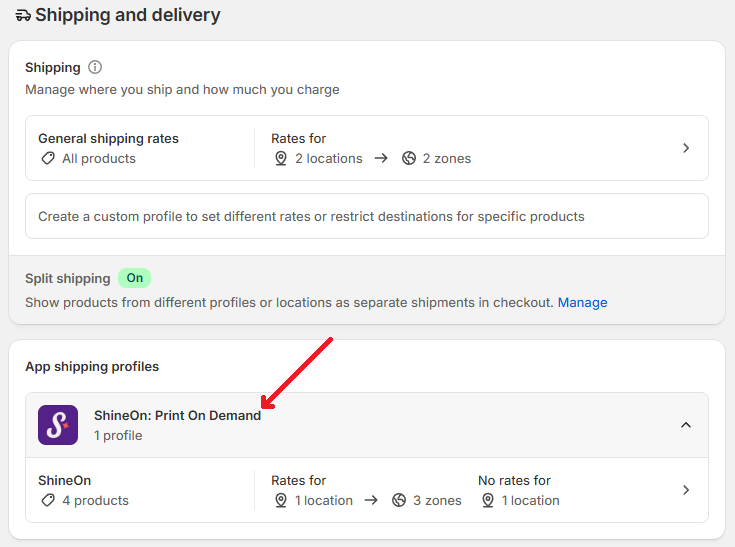
Task: Collapse the ShineOn: Print On Demand section
Action: click(686, 425)
